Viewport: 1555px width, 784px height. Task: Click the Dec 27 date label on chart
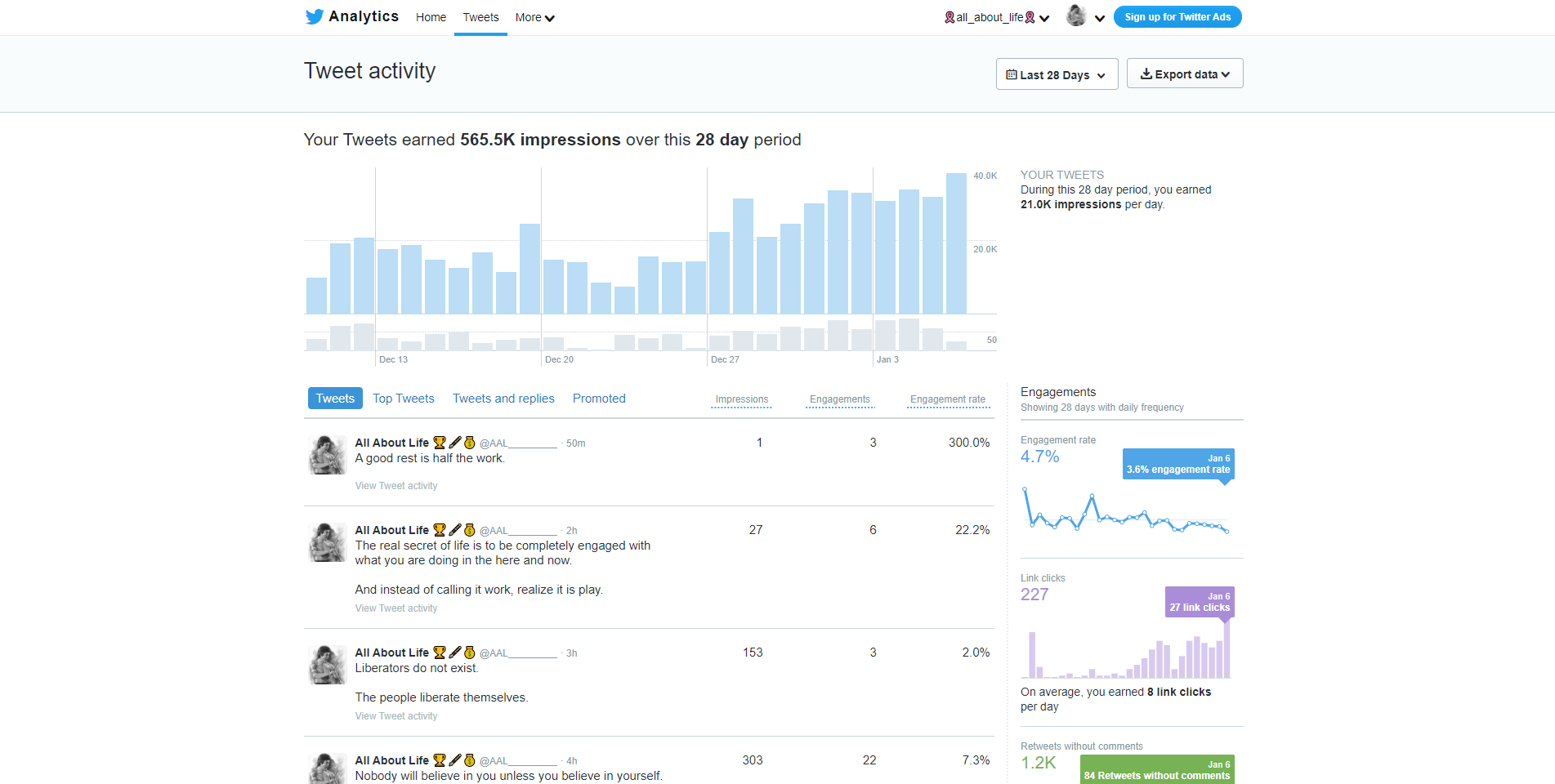point(725,359)
